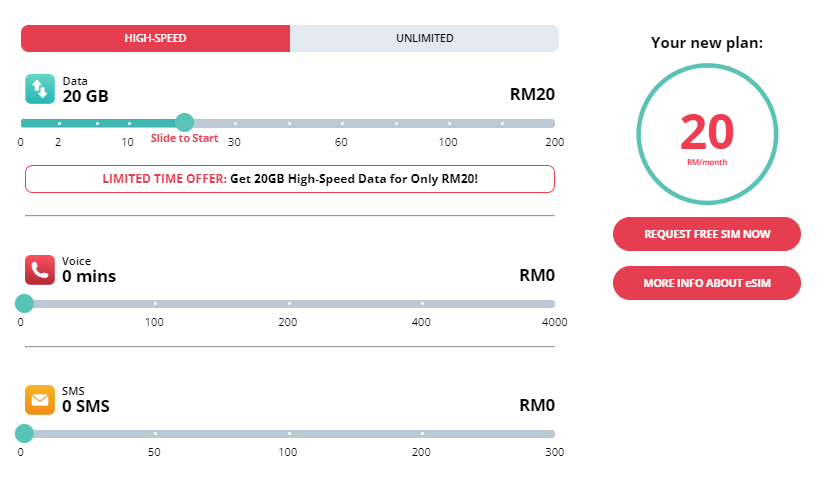The height and width of the screenshot is (478, 831).
Task: Set SMS slider to the 100 mark
Action: pyautogui.click(x=289, y=433)
